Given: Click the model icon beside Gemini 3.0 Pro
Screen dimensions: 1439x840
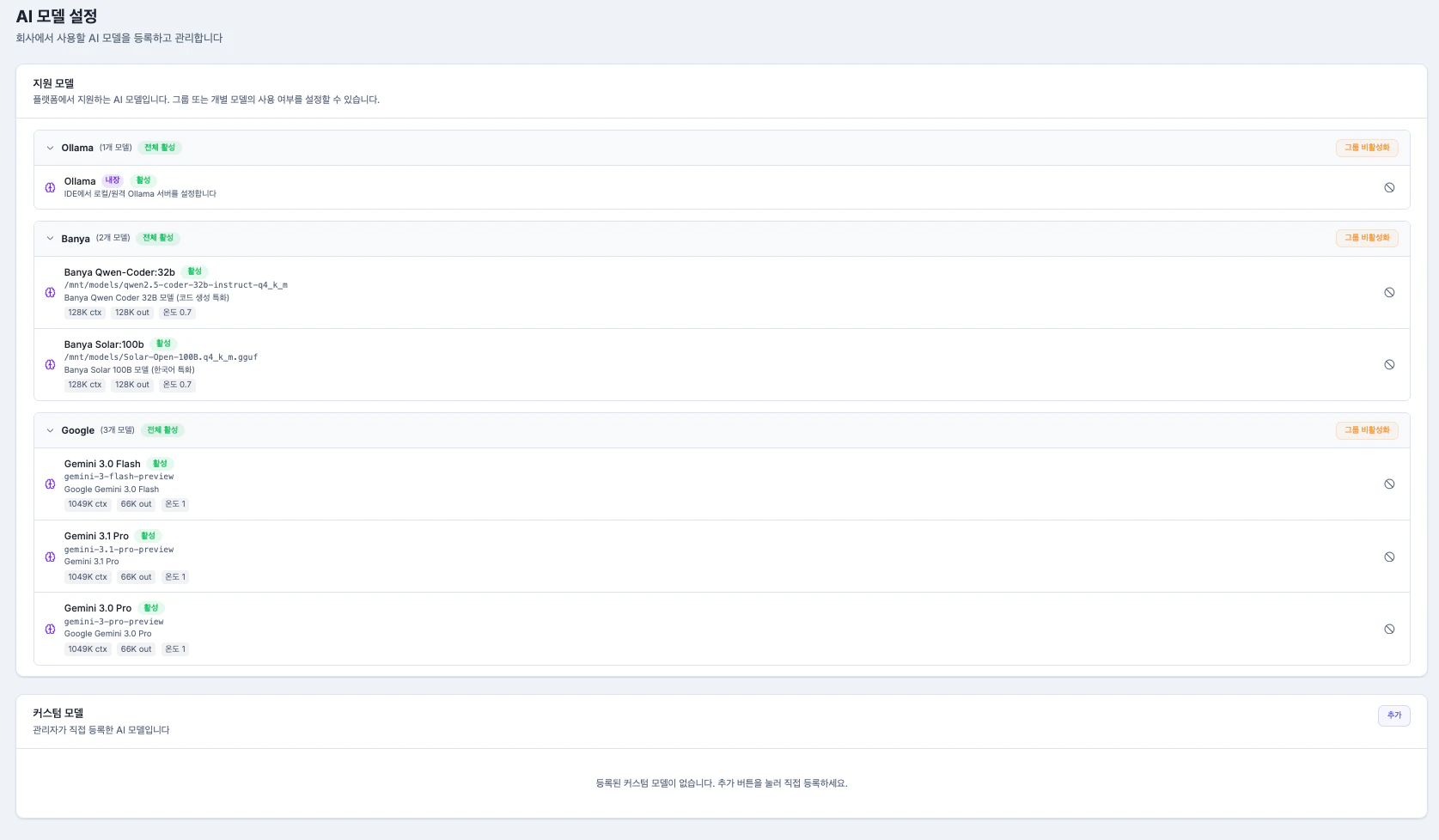Looking at the screenshot, I should coord(50,629).
